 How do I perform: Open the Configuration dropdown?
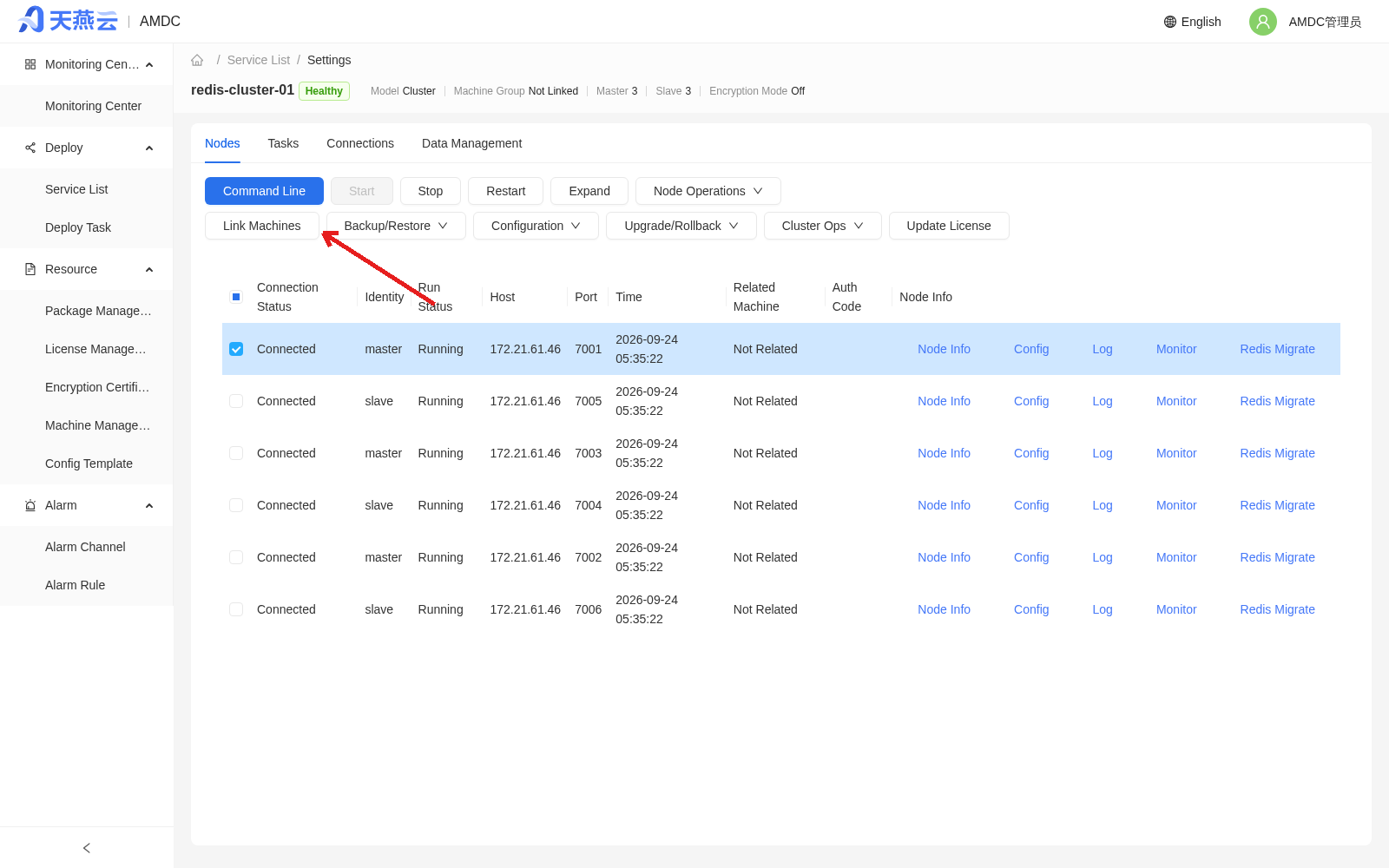point(536,226)
